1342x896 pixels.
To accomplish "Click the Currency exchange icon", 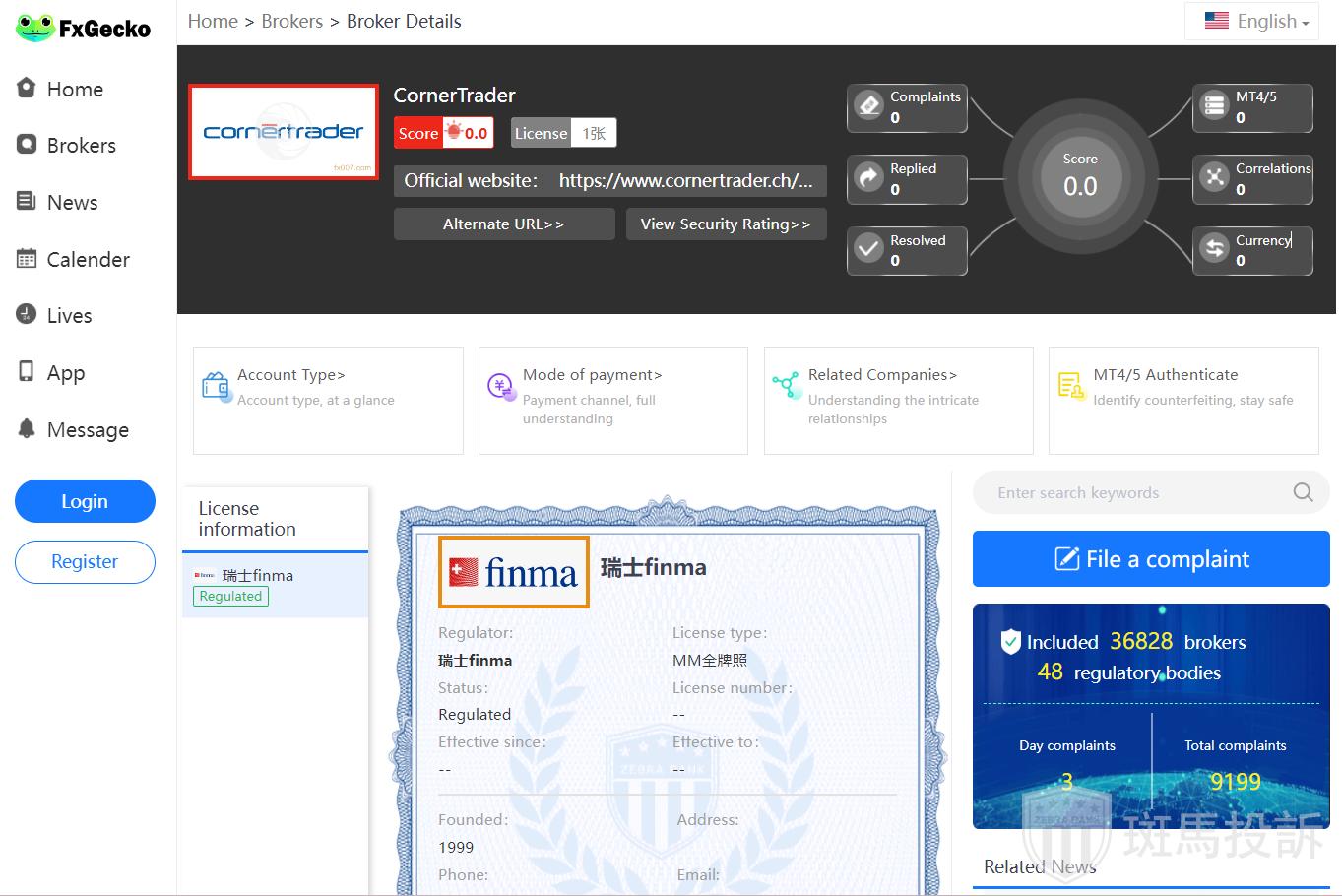I will coord(1215,250).
